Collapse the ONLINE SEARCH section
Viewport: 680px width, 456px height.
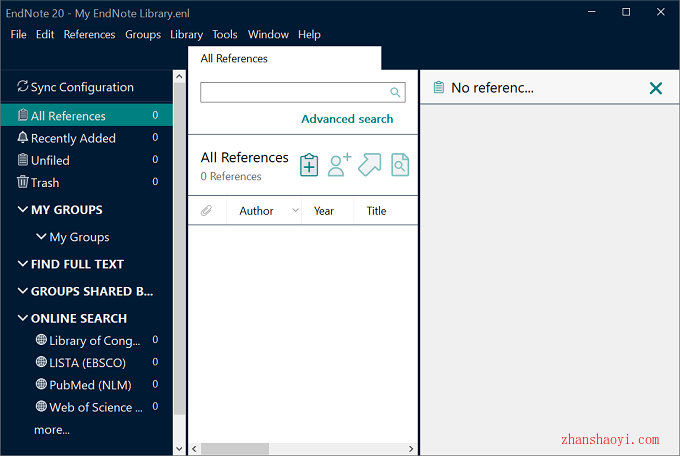(22, 318)
